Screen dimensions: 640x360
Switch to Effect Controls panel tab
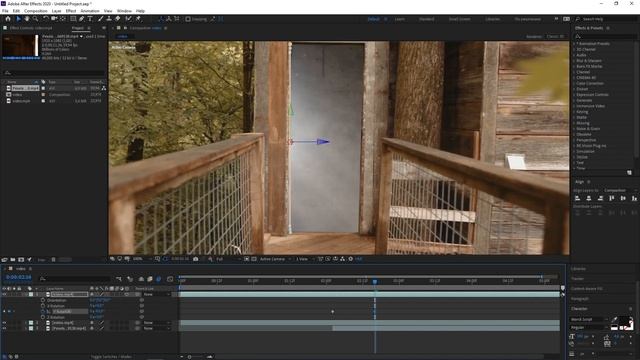pyautogui.click(x=31, y=28)
